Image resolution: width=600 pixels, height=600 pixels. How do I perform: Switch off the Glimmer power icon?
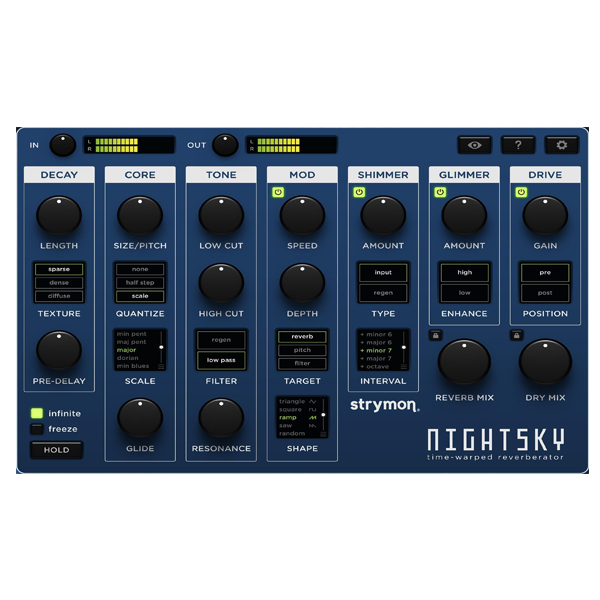point(440,192)
